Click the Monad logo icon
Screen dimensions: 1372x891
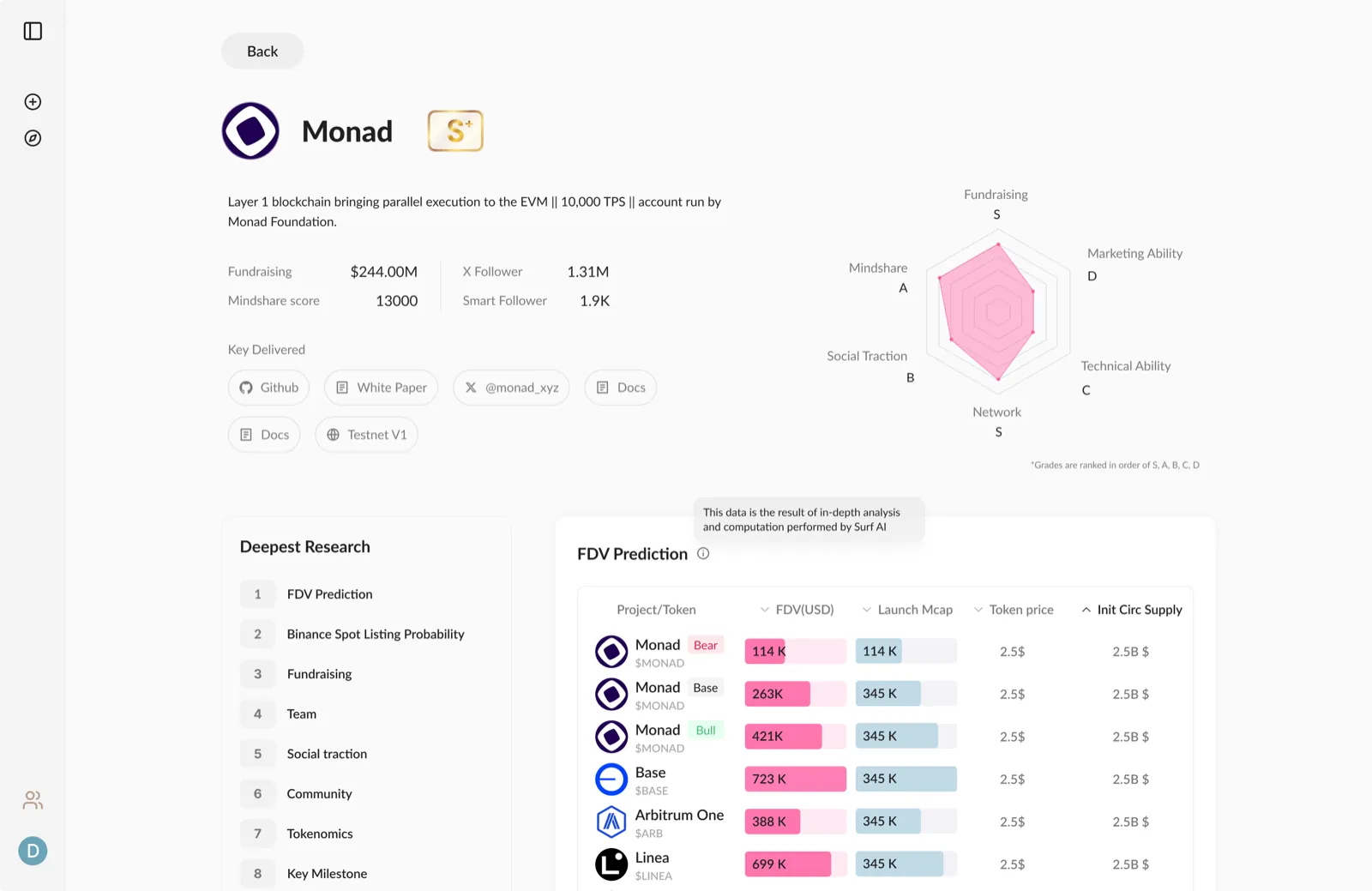coord(250,131)
